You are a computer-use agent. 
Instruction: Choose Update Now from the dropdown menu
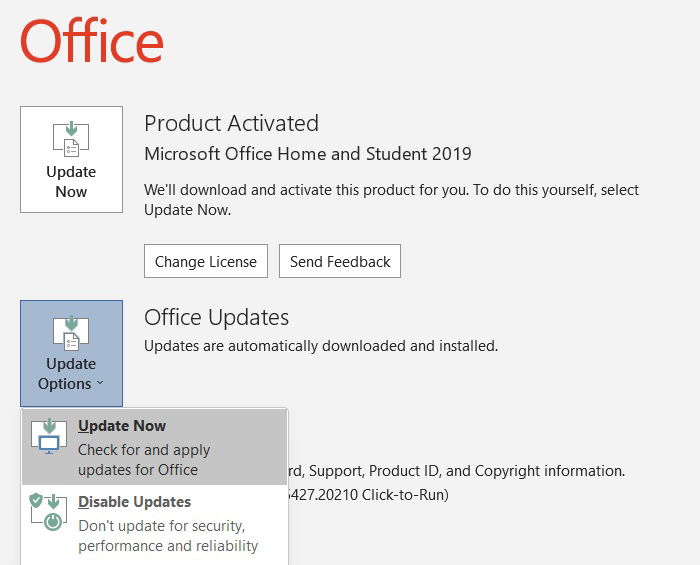(122, 426)
